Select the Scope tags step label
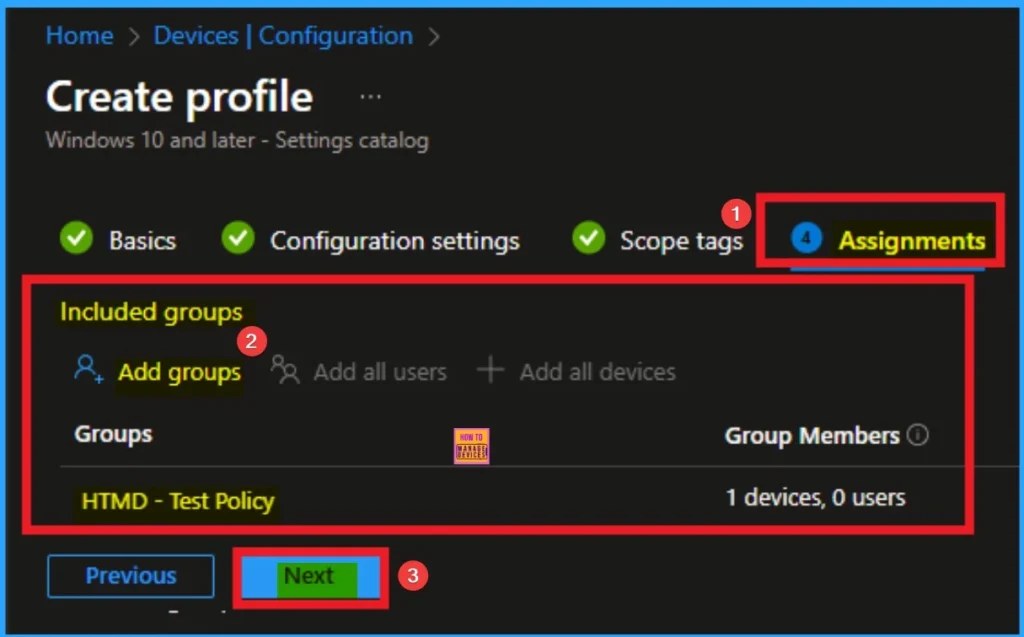The width and height of the screenshot is (1024, 637). pos(681,241)
